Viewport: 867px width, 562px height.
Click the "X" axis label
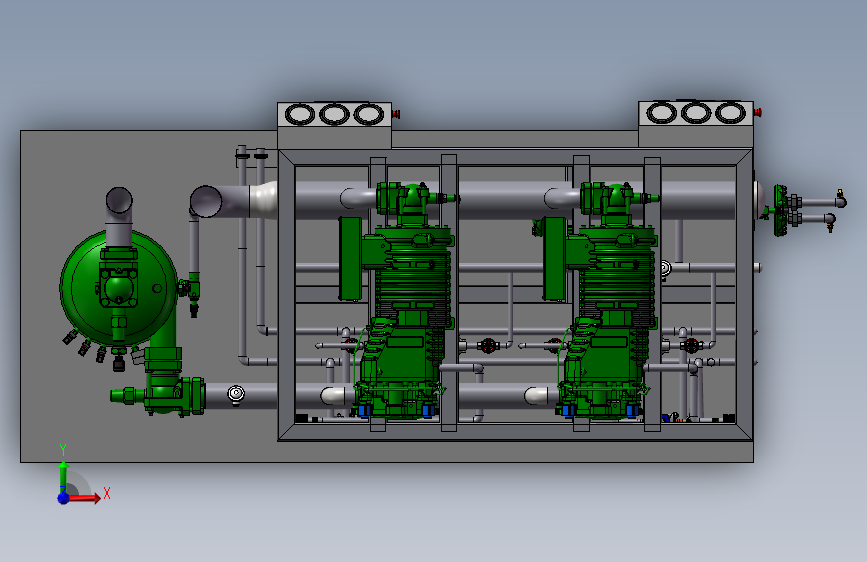coord(107,493)
